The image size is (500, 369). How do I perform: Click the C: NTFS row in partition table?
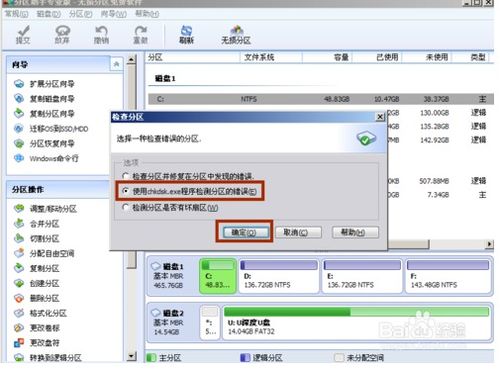pos(321,99)
